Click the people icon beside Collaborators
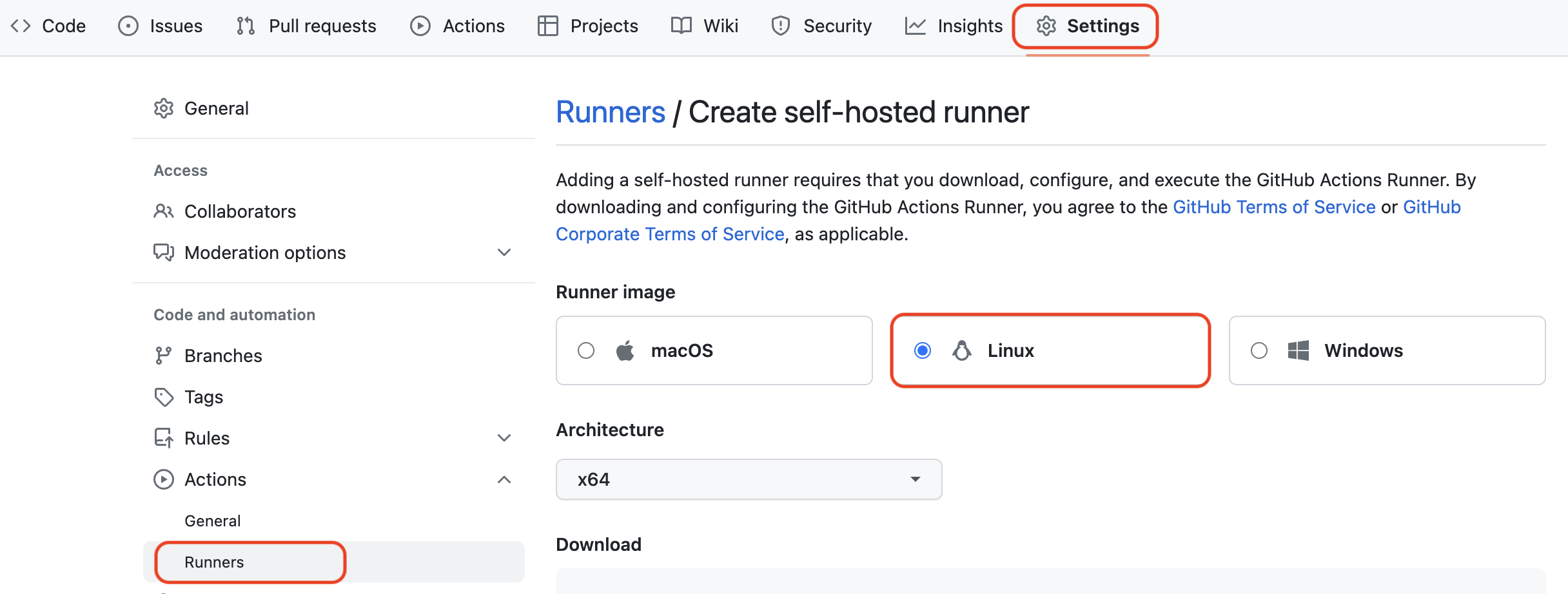The image size is (1568, 594). point(164,211)
